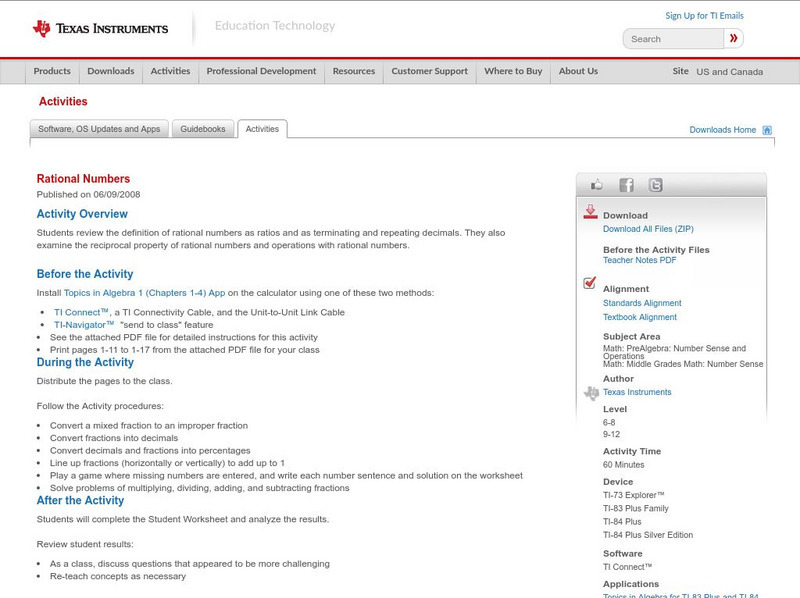The width and height of the screenshot is (800, 598).
Task: Open Sign Up for TI Emails link
Action: [x=704, y=16]
